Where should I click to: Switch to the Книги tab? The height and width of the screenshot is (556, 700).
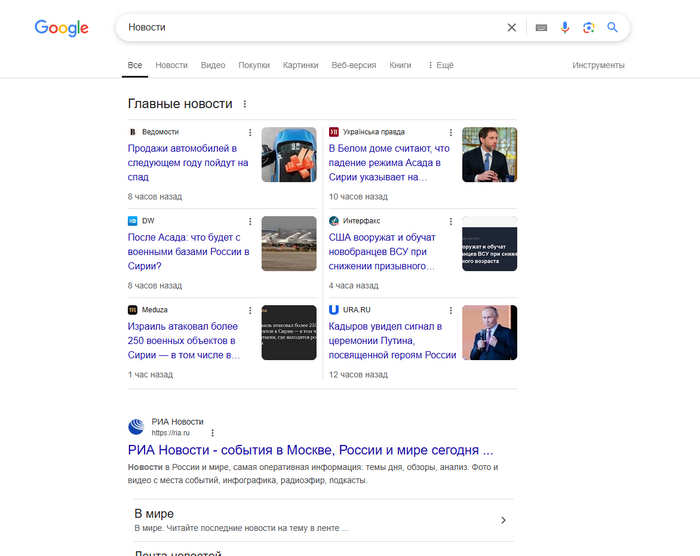(400, 65)
